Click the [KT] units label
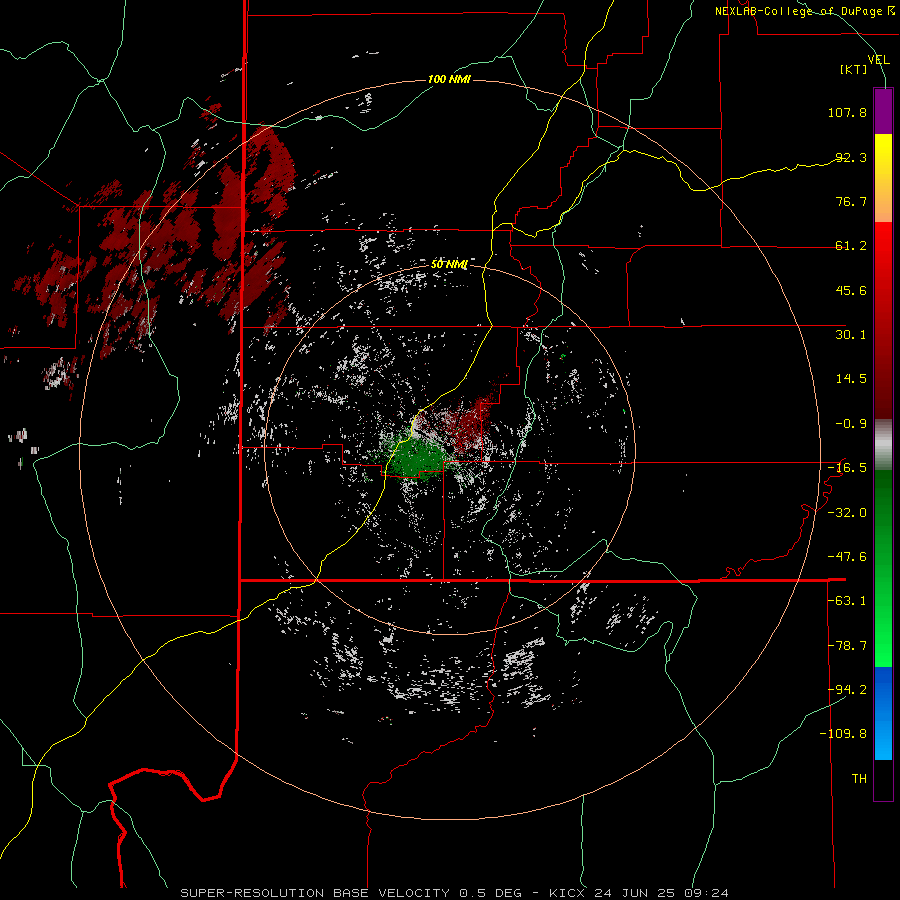 854,69
